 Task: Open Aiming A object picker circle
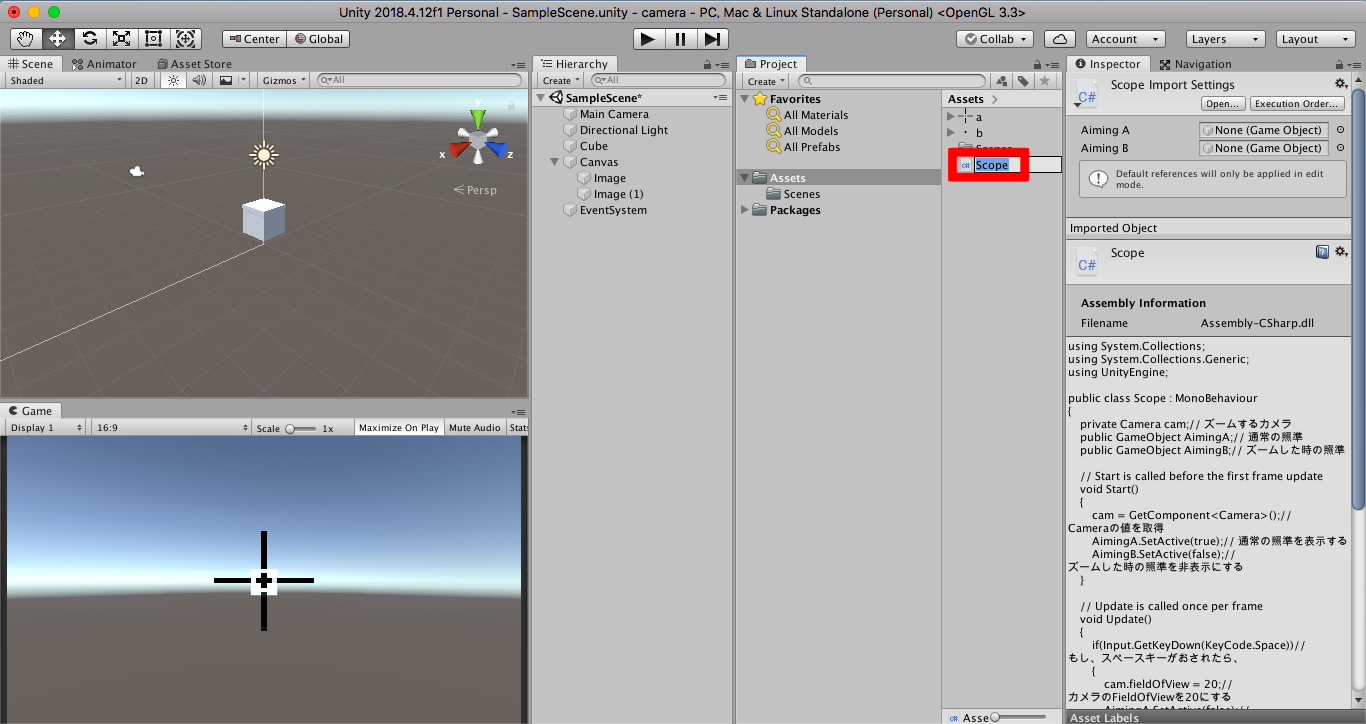coord(1340,130)
